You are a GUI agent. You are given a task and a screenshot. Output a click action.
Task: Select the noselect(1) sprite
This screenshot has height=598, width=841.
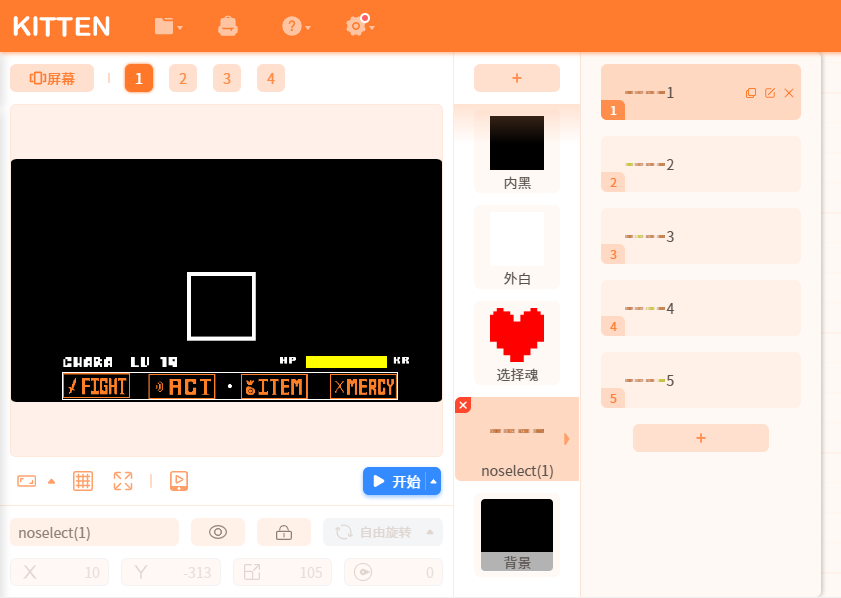click(517, 439)
